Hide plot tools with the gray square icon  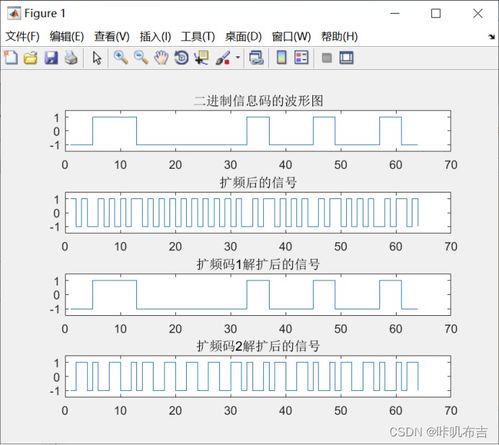pos(327,58)
